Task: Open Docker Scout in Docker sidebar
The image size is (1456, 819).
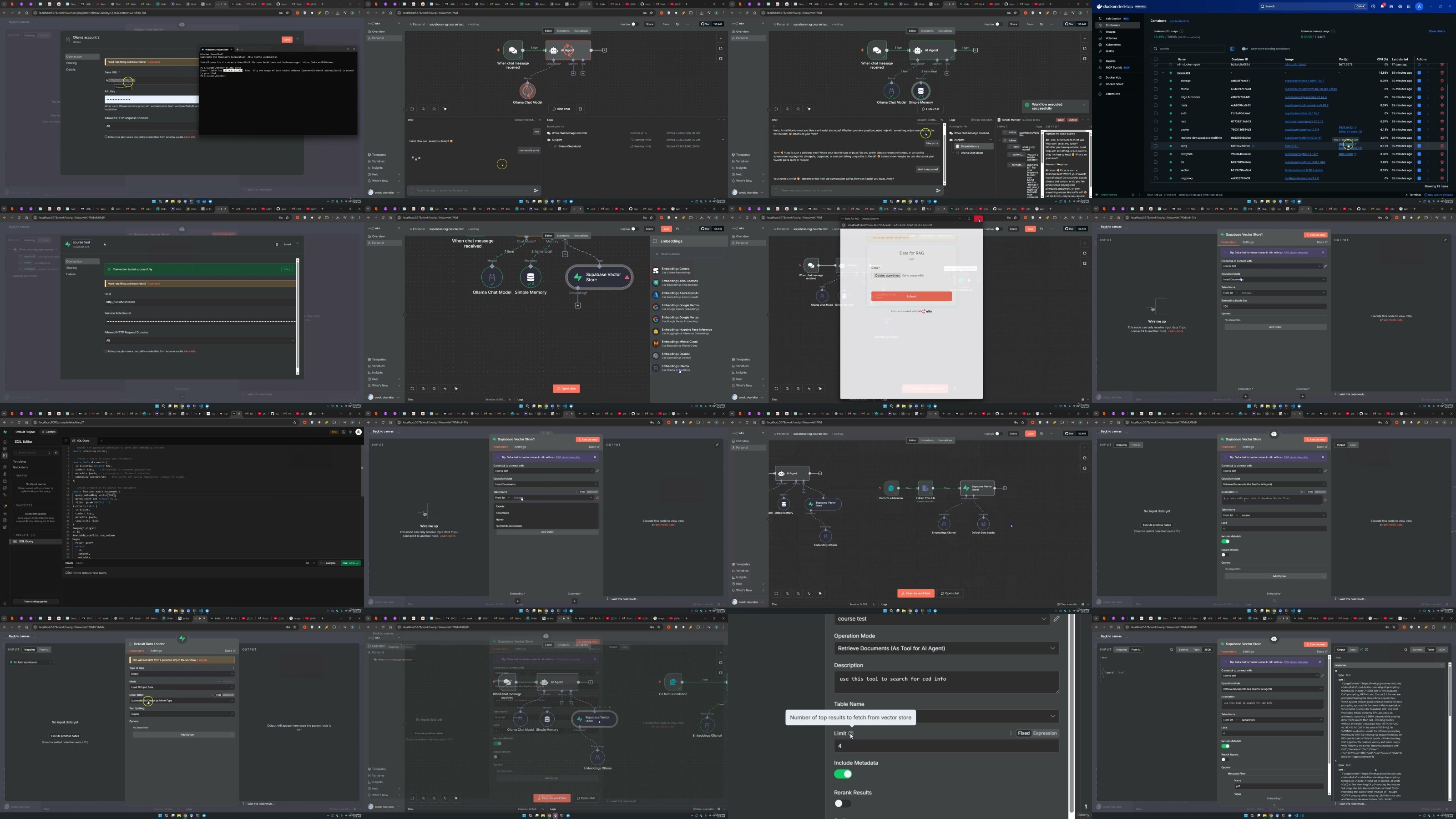Action: (x=1114, y=84)
